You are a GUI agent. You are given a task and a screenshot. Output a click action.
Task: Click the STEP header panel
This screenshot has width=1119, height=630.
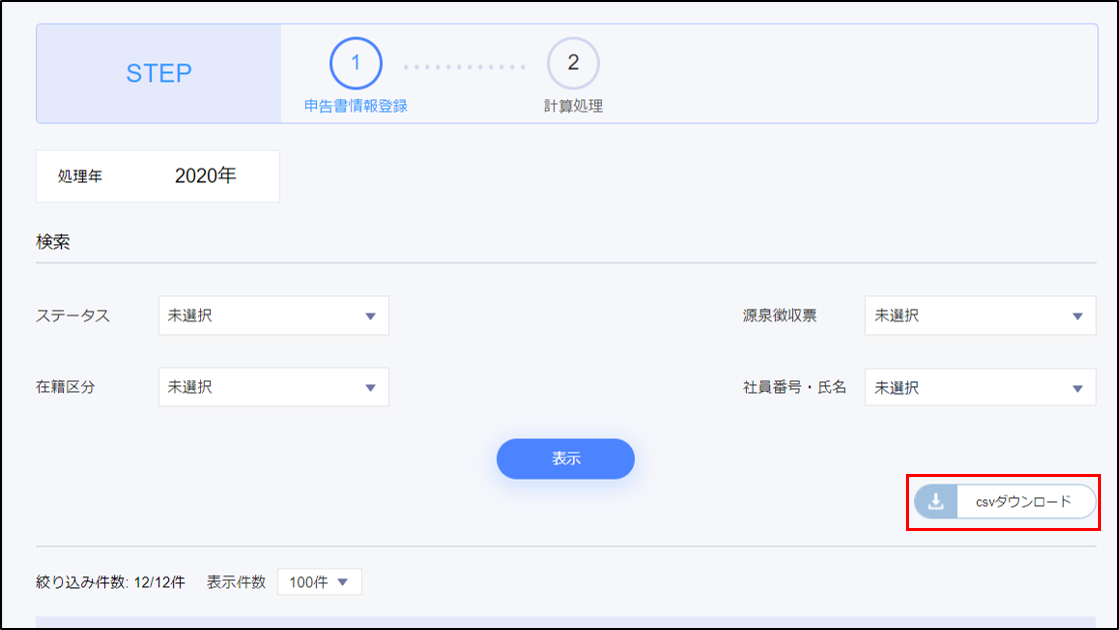click(x=159, y=74)
